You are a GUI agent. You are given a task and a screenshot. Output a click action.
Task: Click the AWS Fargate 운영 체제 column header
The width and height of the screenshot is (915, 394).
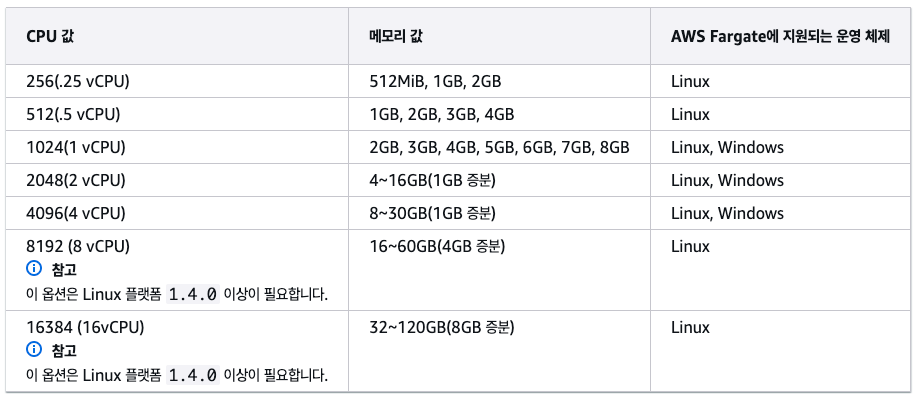pos(780,36)
